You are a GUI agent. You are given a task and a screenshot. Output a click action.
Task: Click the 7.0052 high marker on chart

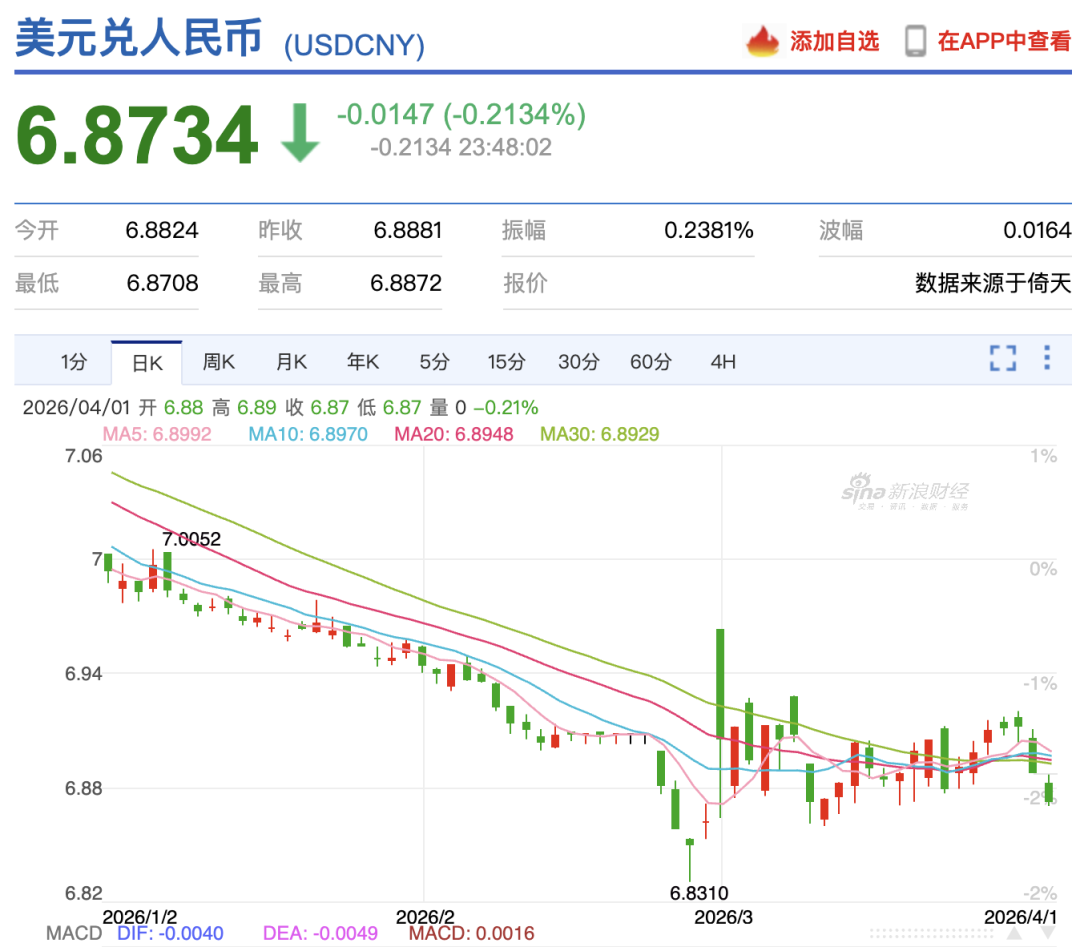(191, 539)
